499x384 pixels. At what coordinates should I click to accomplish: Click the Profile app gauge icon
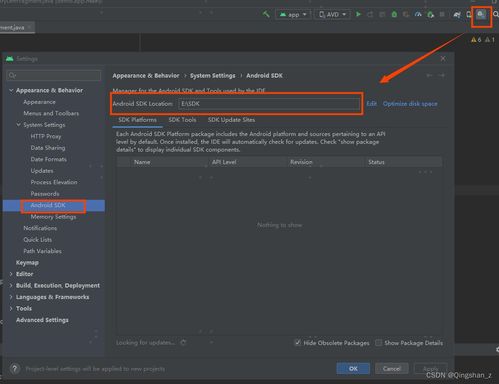[418, 14]
